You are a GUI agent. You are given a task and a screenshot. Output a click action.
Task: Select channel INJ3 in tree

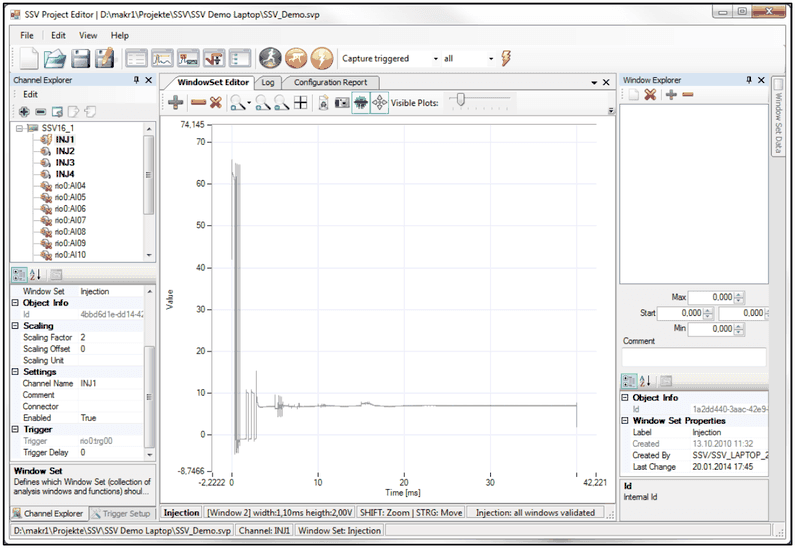[65, 163]
